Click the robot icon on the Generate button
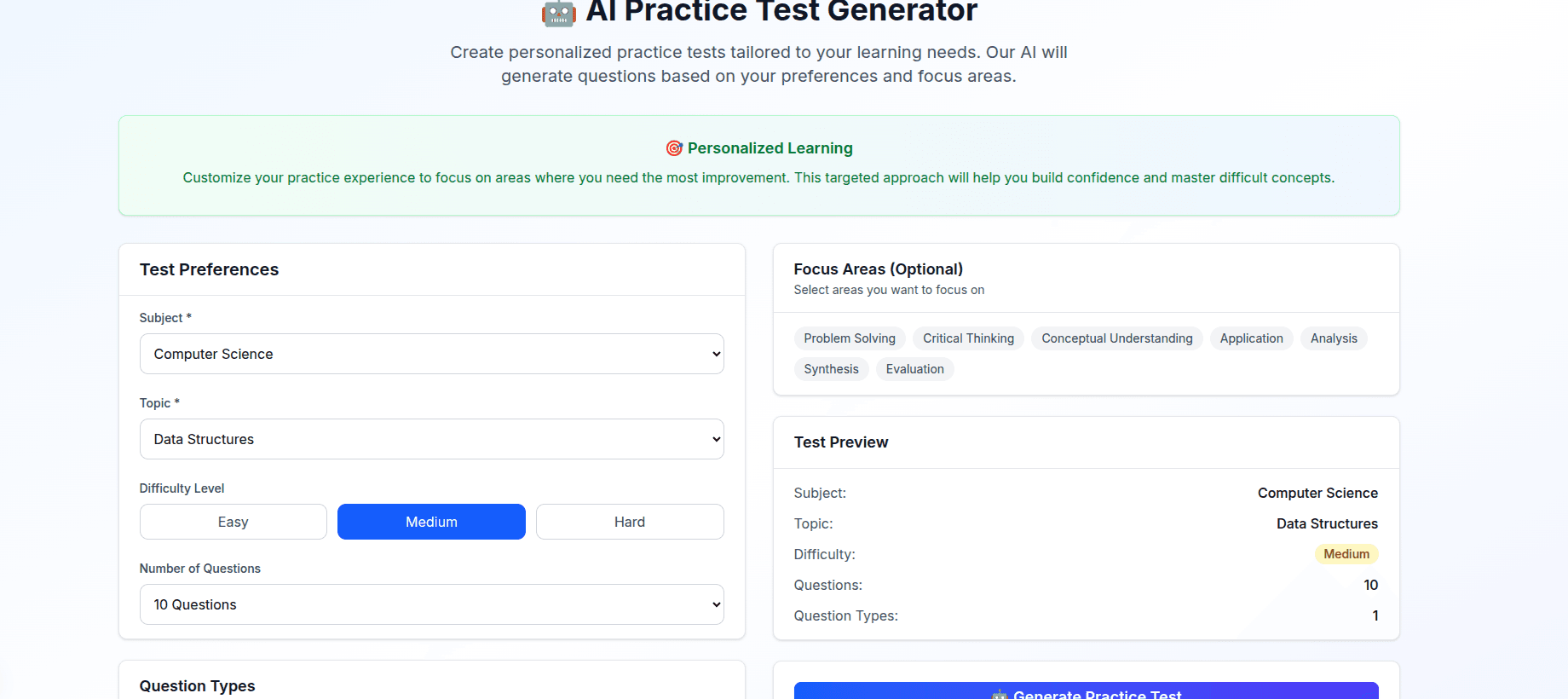Viewport: 1568px width, 699px height. [1000, 695]
